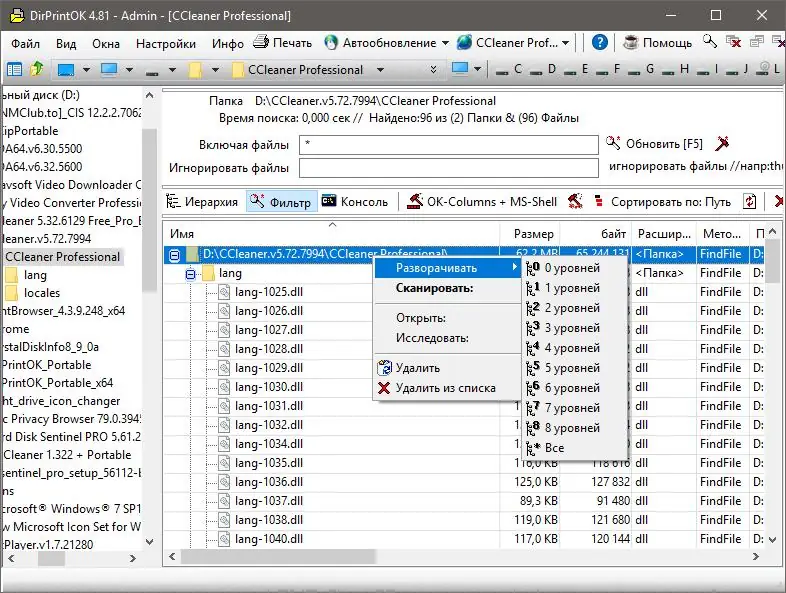Select 3 уровней expand level
The width and height of the screenshot is (786, 593).
[575, 328]
